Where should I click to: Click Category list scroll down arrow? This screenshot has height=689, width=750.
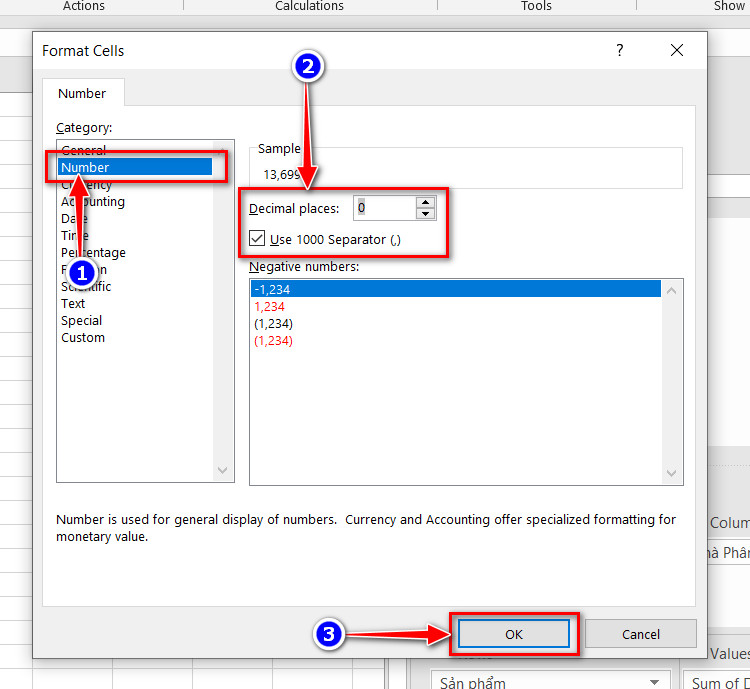tap(222, 470)
